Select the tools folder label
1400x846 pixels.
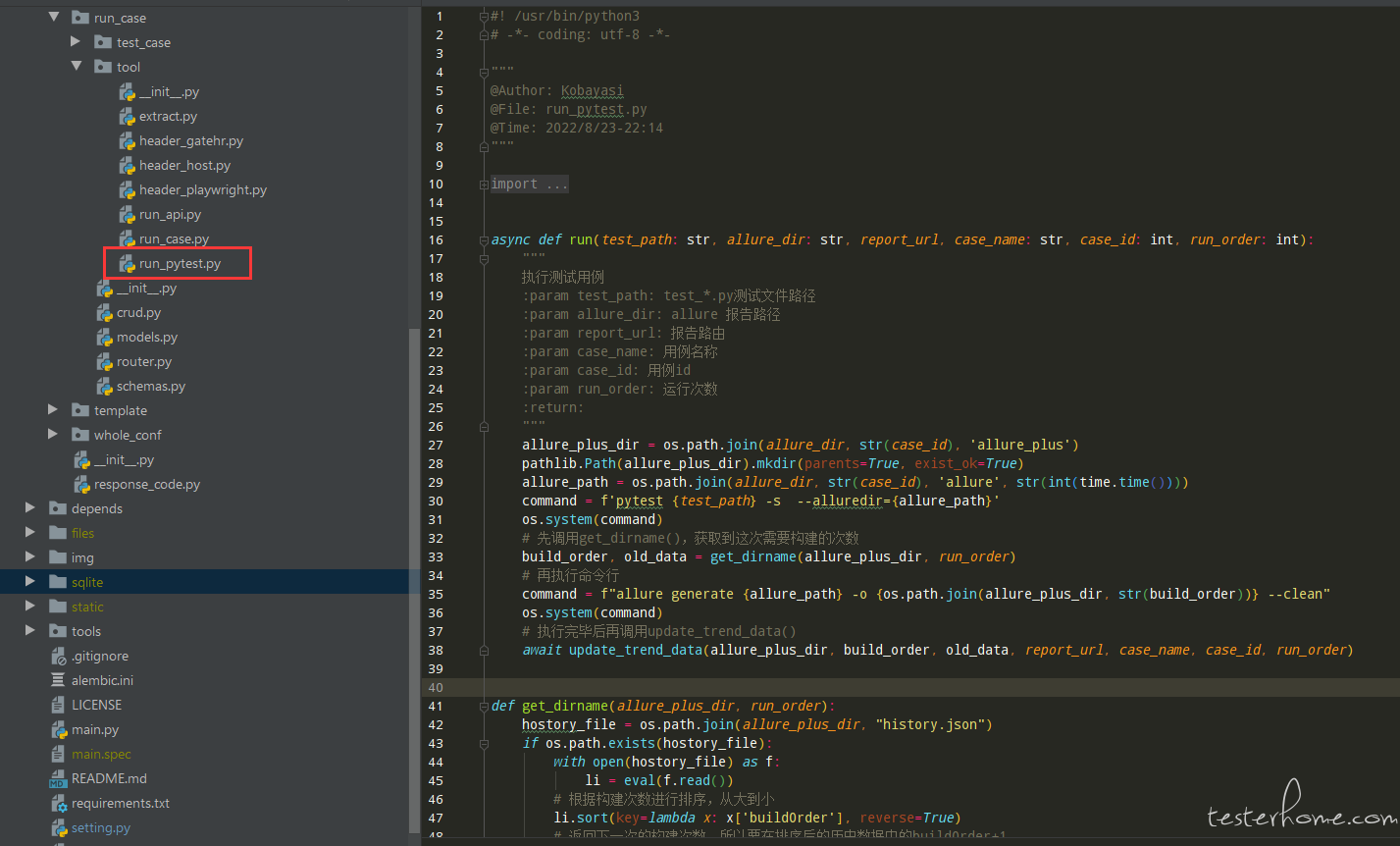86,631
